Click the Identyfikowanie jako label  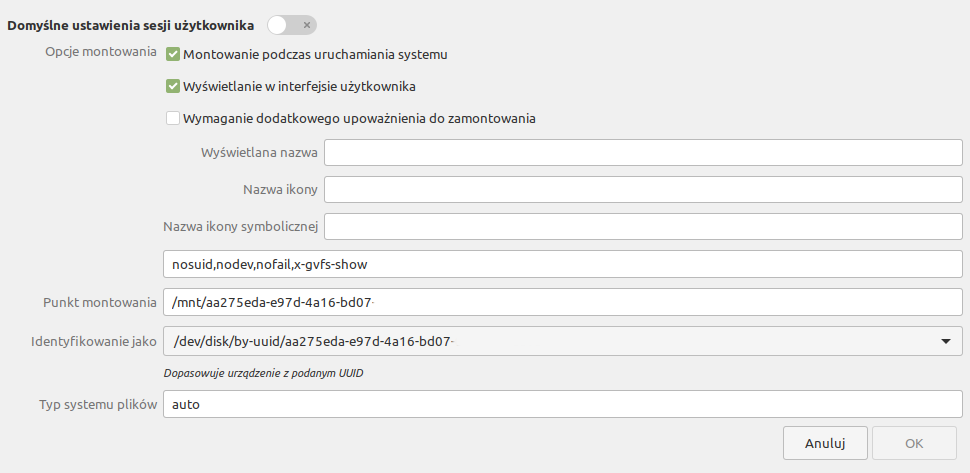click(93, 341)
